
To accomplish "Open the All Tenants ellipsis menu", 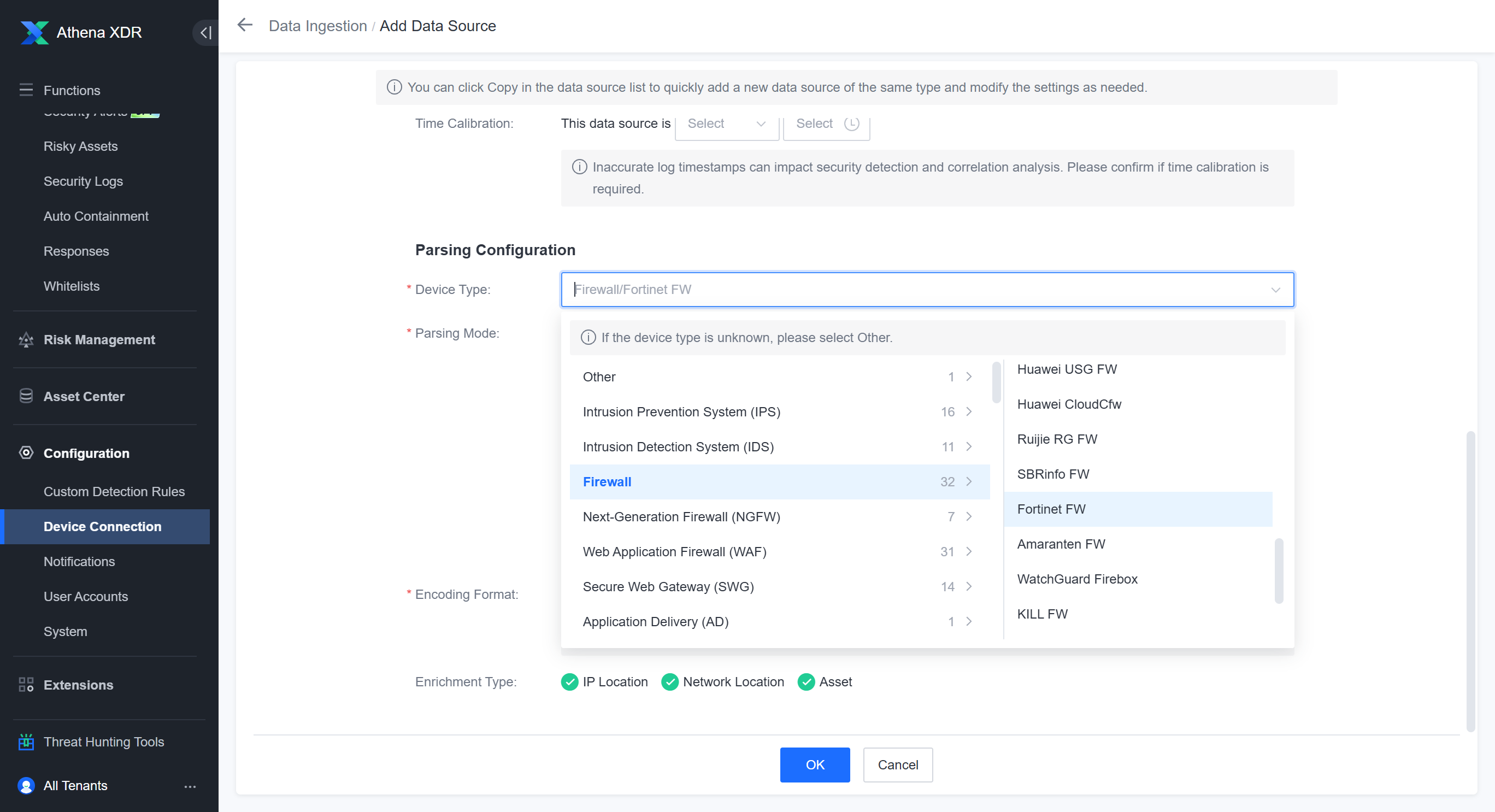I will [x=190, y=786].
